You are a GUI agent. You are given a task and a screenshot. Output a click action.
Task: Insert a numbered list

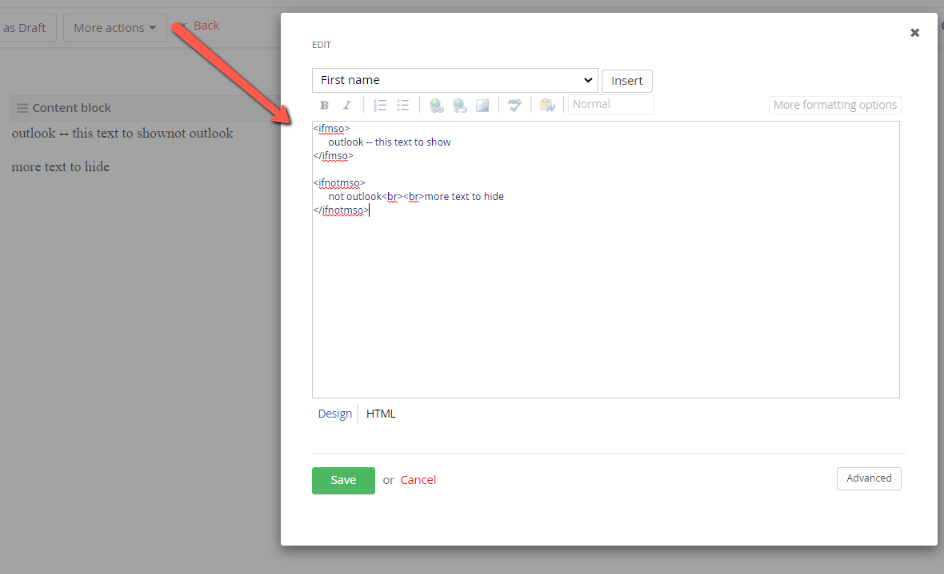tap(380, 105)
